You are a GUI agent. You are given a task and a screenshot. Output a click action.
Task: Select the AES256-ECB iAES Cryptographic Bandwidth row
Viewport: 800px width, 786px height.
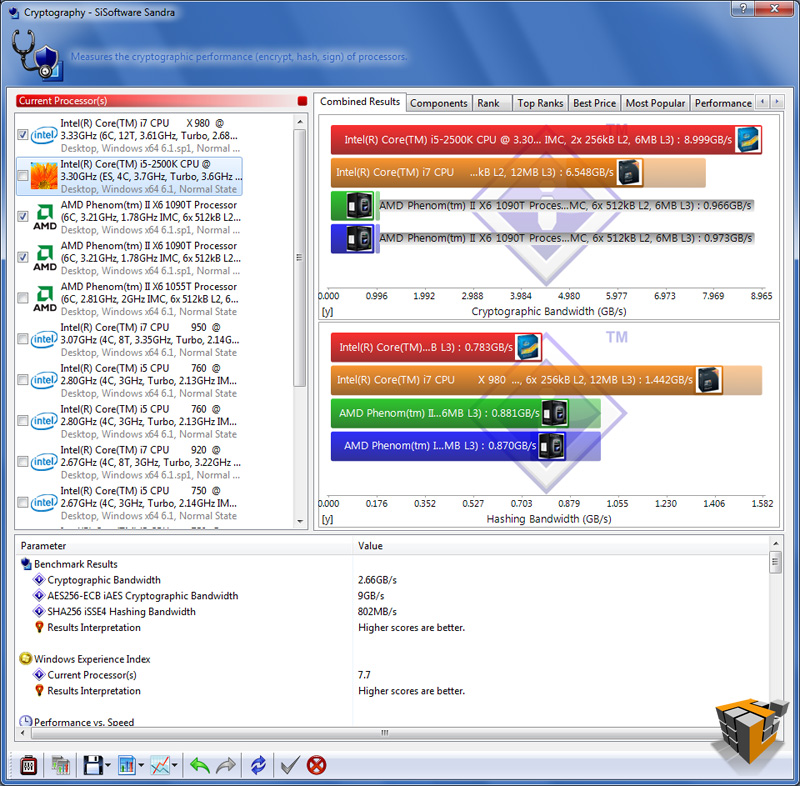393,596
